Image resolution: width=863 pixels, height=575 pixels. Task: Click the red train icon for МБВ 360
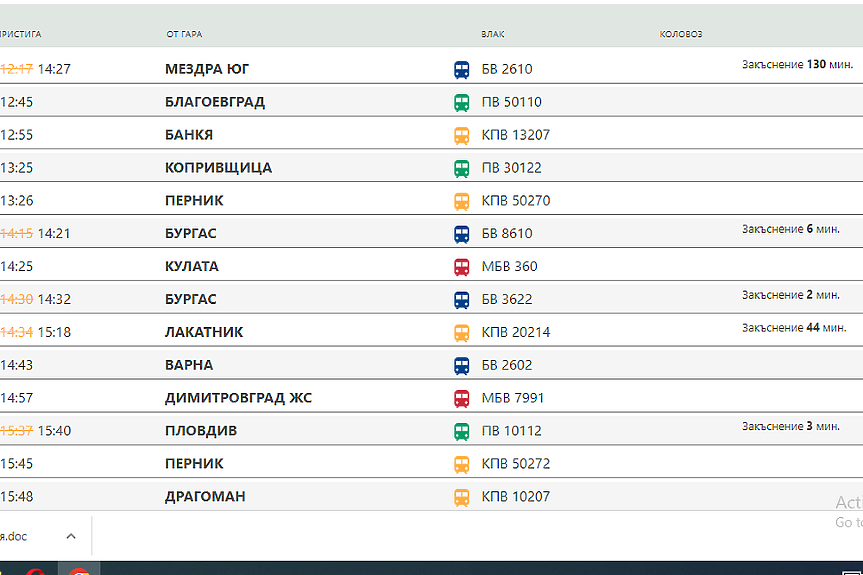pos(462,267)
